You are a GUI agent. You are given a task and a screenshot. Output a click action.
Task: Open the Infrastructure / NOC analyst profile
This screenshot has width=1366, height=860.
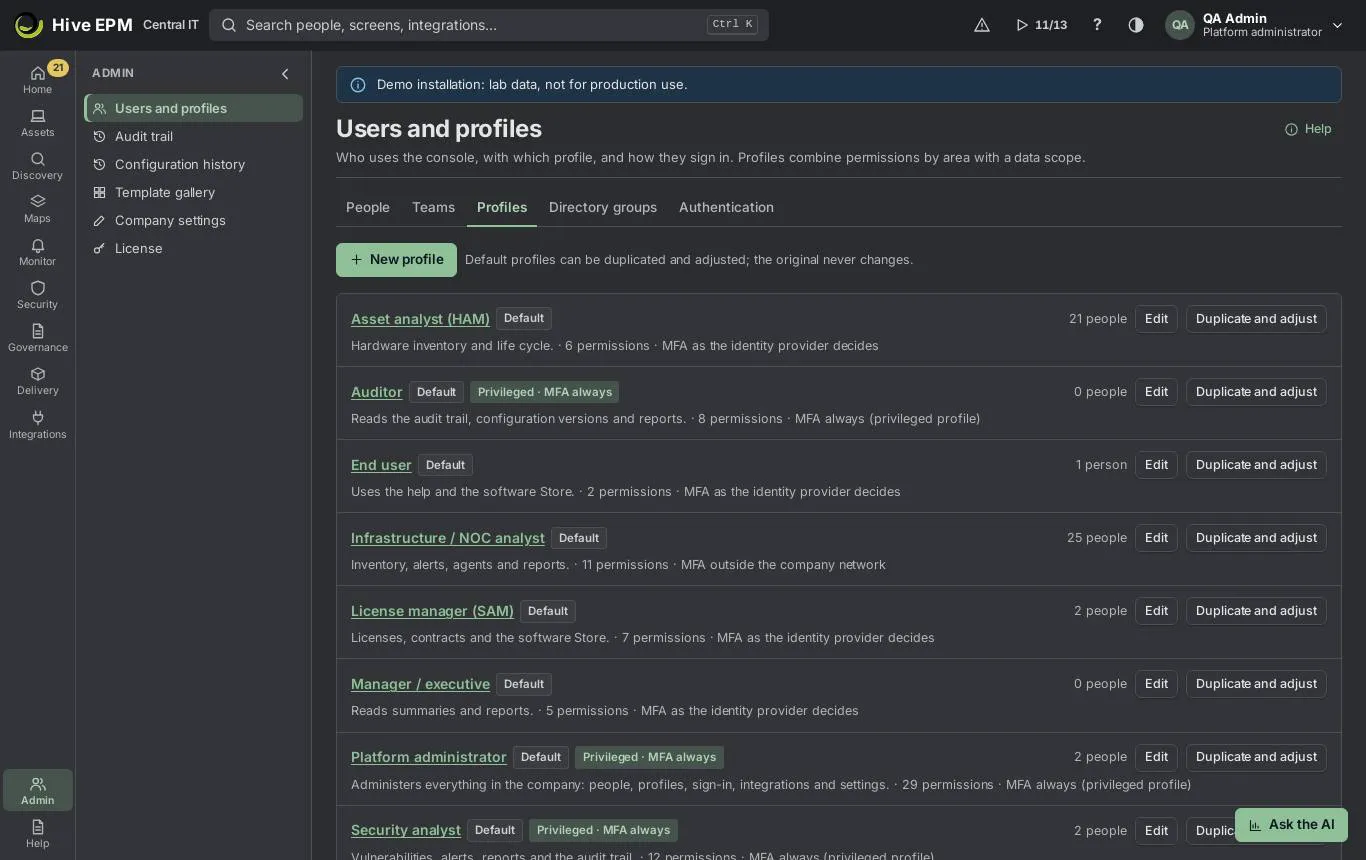coord(448,538)
